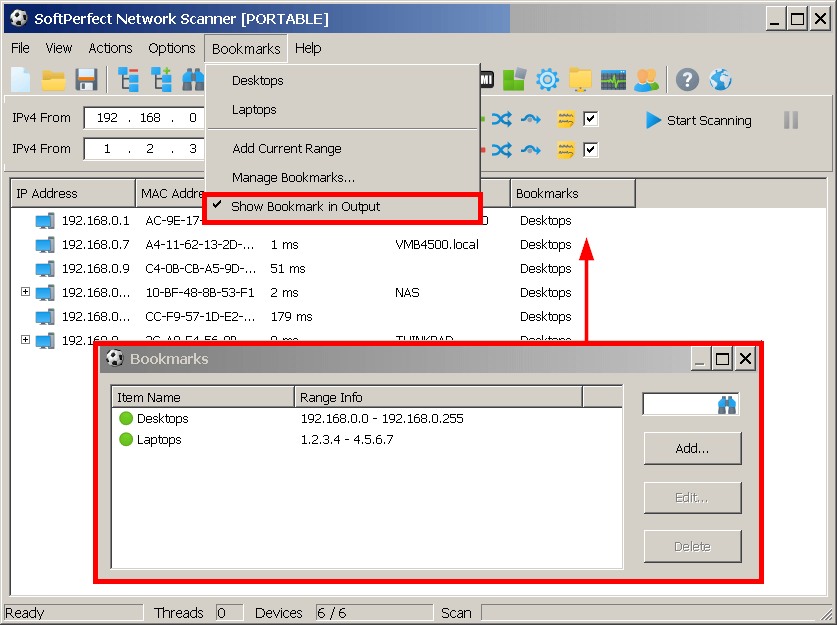
Task: Click the Start Scanning button
Action: [699, 120]
